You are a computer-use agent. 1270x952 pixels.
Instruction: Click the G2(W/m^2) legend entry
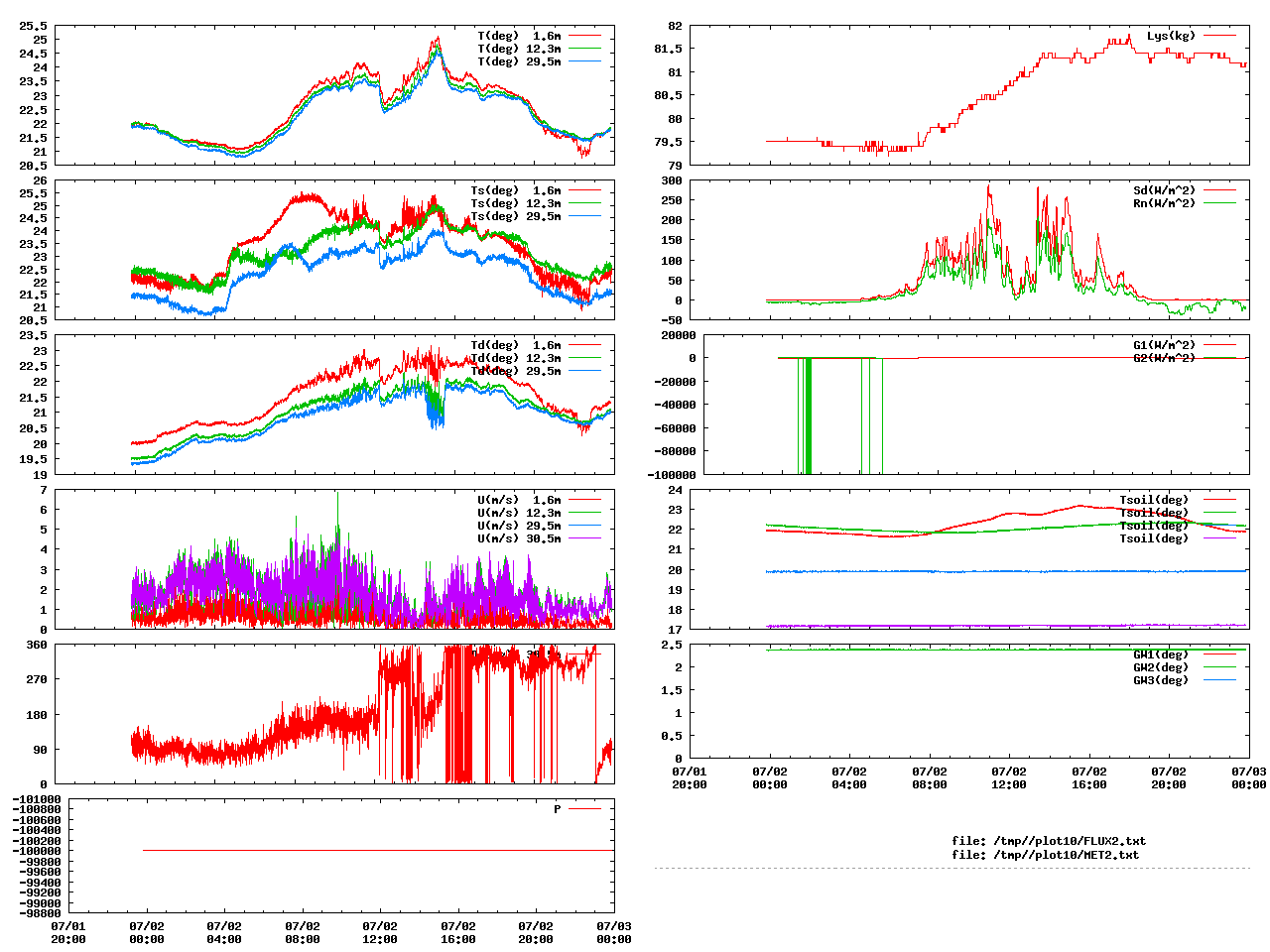pos(1186,358)
